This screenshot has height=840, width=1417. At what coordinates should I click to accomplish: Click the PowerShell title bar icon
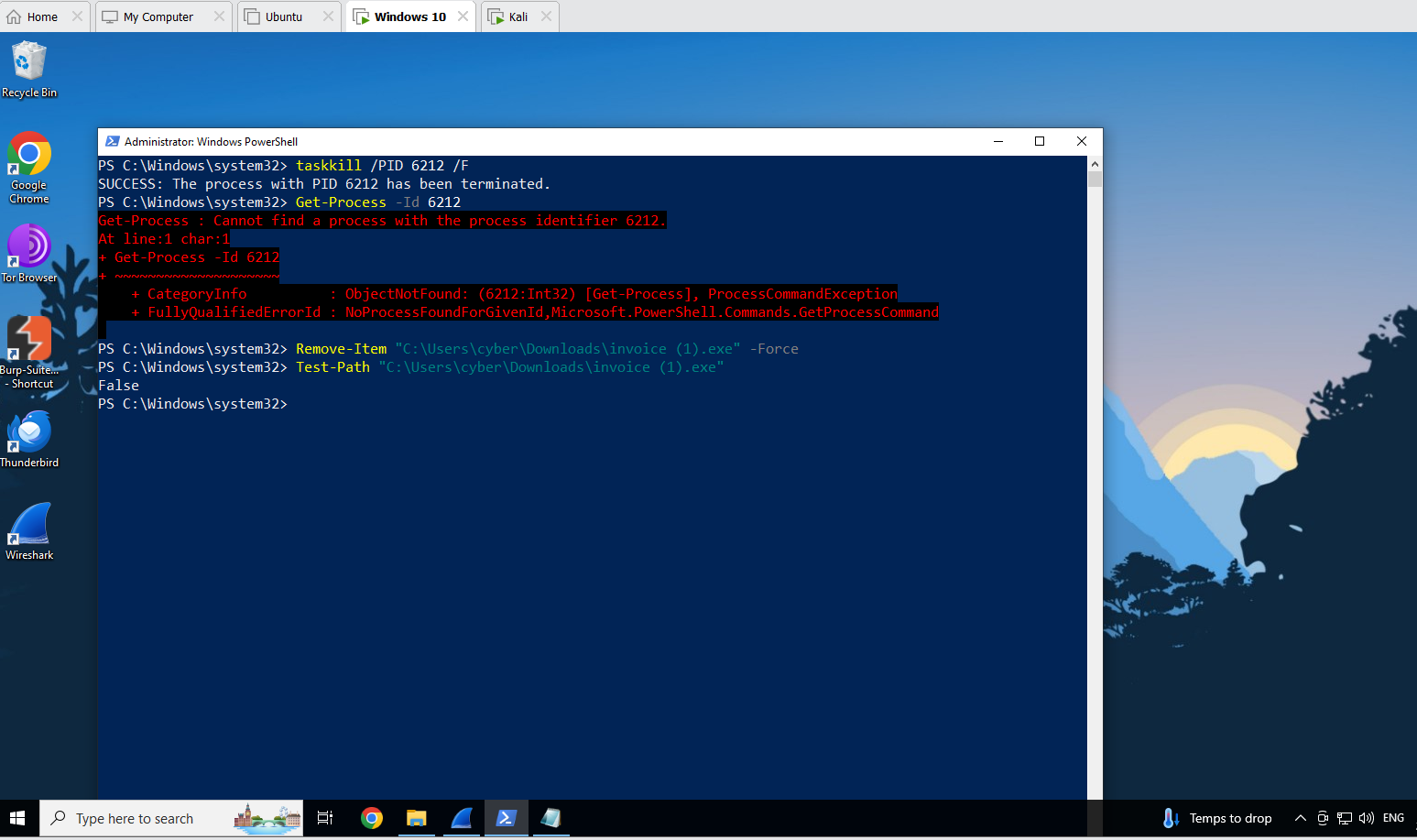113,141
